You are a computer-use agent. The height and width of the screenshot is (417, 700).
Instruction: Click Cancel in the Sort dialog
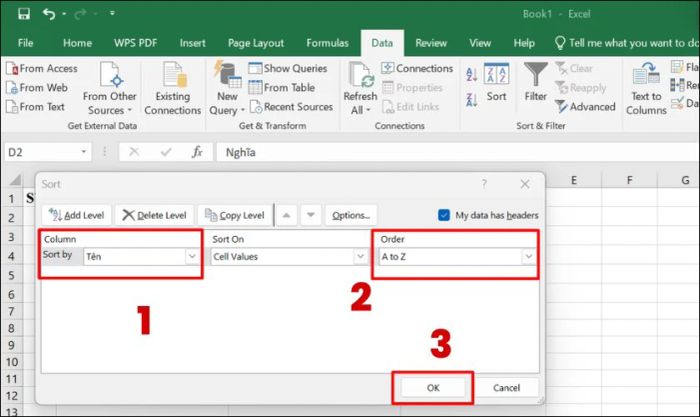(506, 388)
